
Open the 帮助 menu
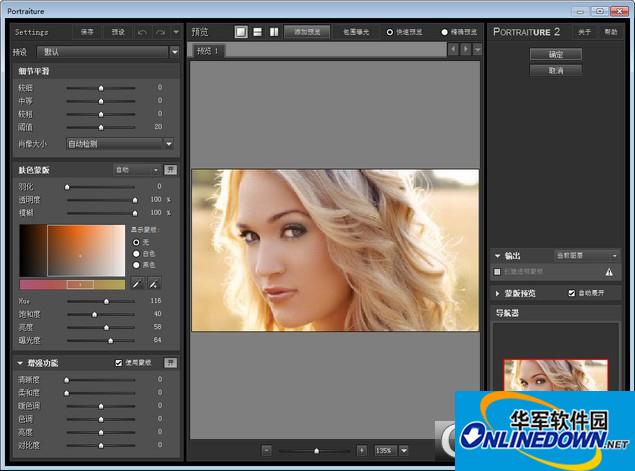610,32
